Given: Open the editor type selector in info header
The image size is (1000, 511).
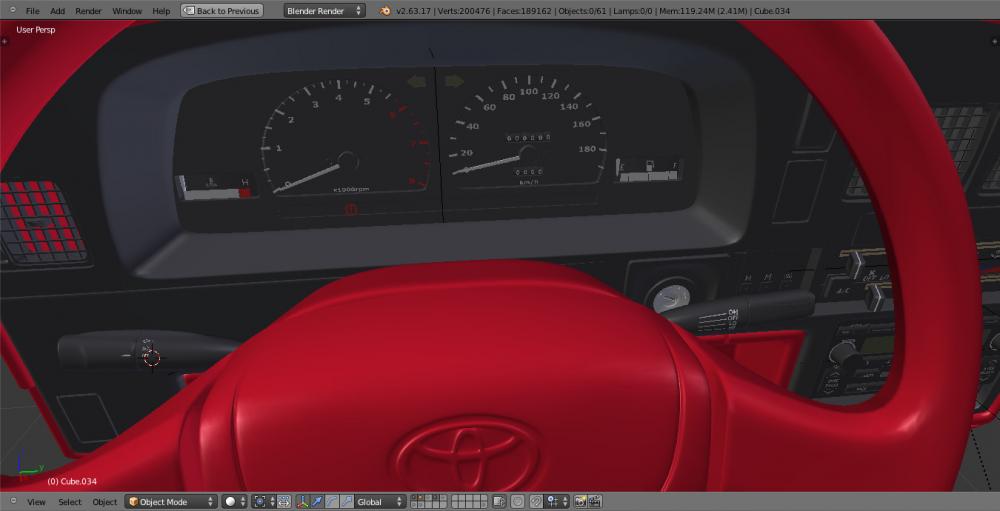Looking at the screenshot, I should (x=13, y=11).
